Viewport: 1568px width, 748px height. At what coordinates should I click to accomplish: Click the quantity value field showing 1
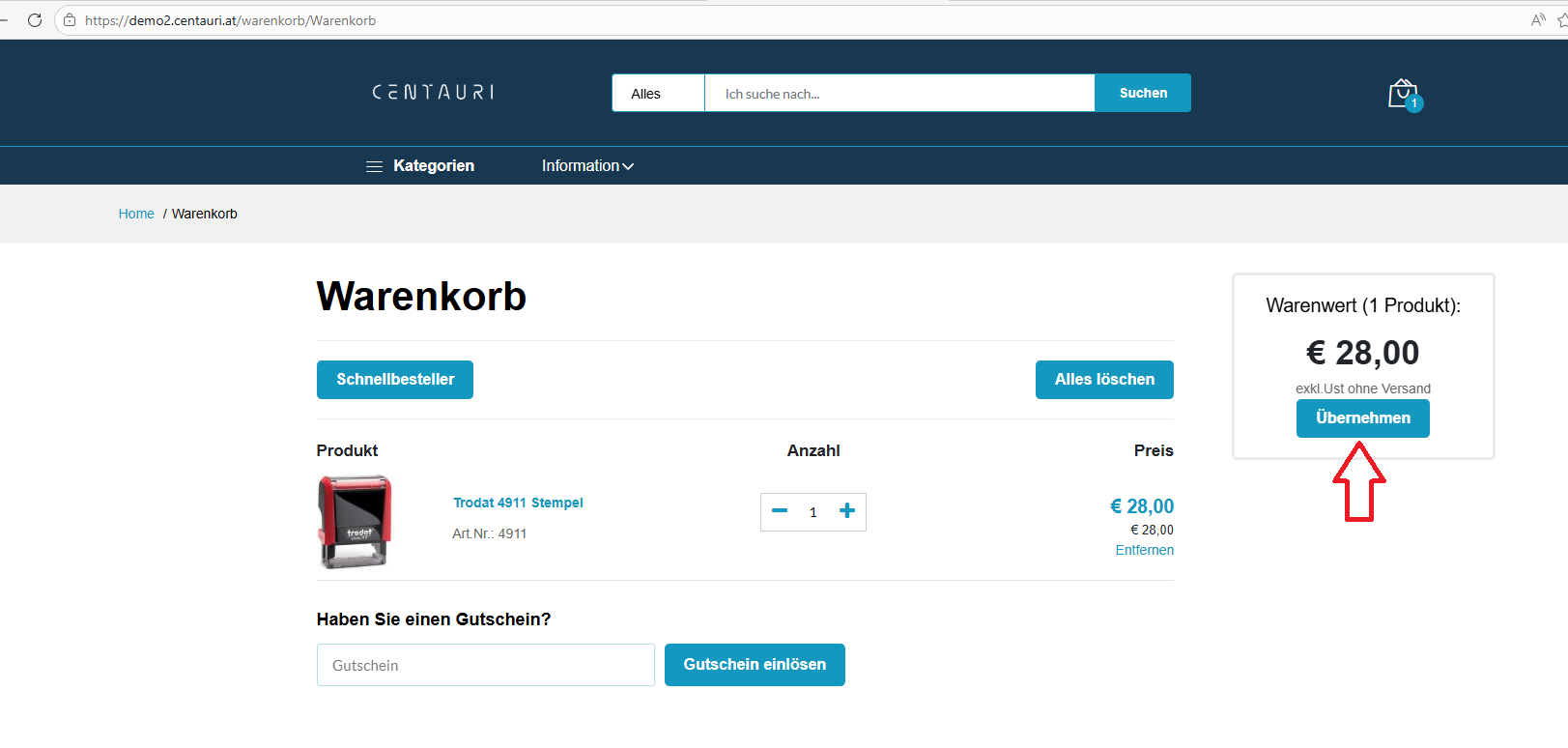coord(813,512)
